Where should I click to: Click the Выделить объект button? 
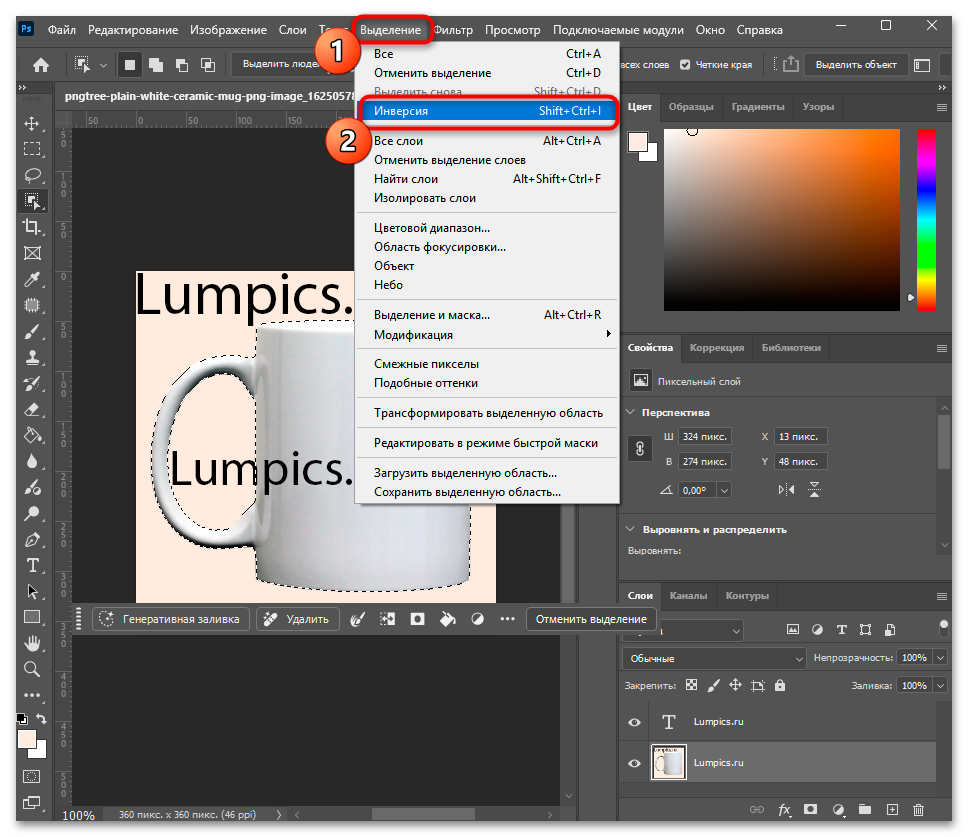pos(856,65)
